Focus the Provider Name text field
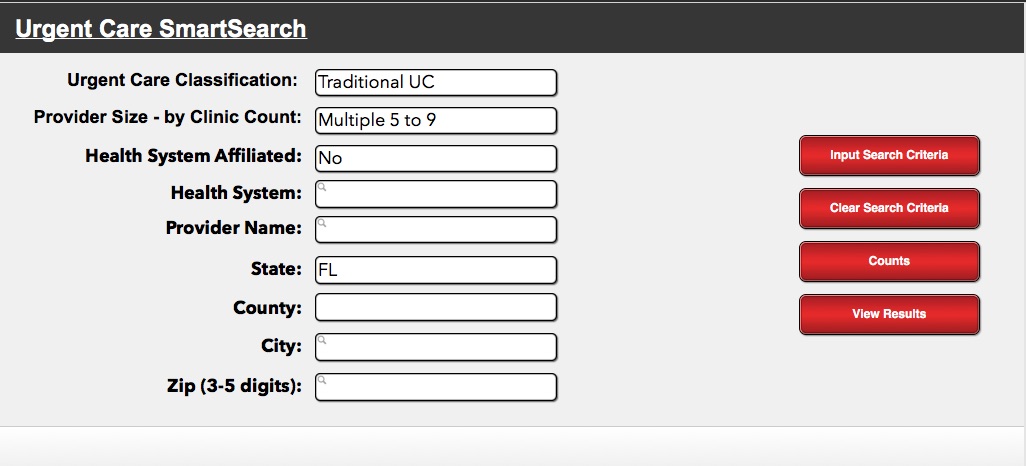This screenshot has height=466, width=1026. point(436,230)
